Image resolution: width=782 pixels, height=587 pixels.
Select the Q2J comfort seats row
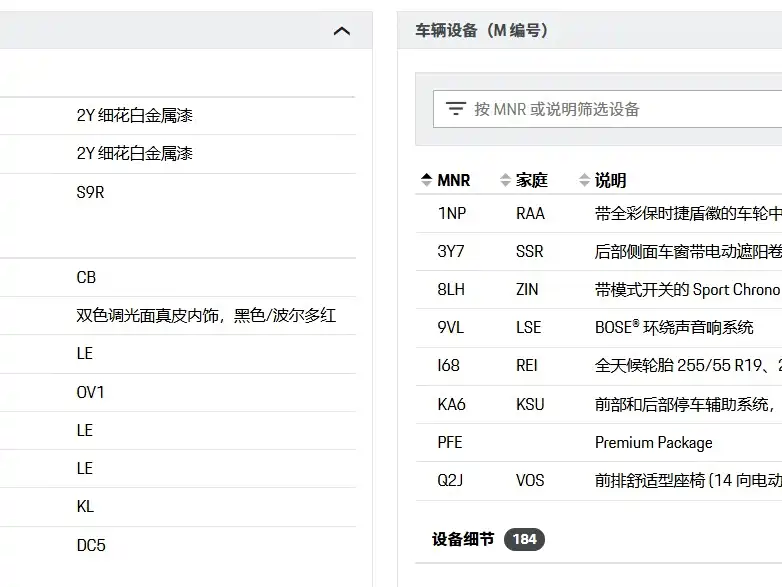tap(600, 481)
